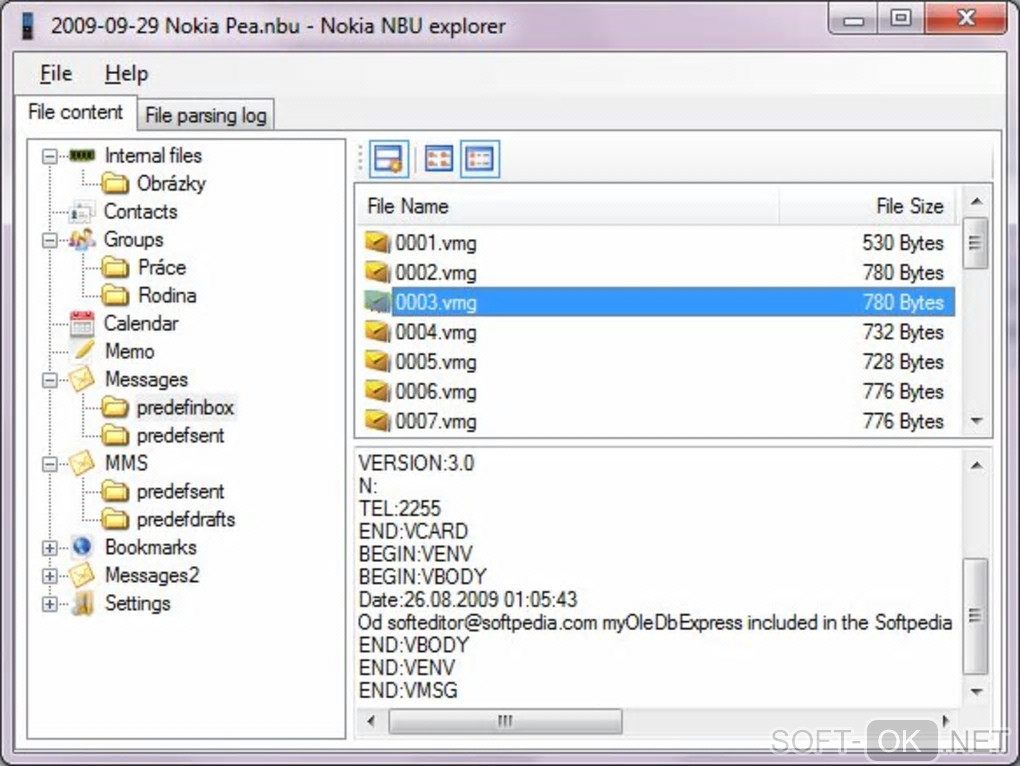Collapse the Groups tree node
Screen dimensions: 1020x766
click(49, 241)
